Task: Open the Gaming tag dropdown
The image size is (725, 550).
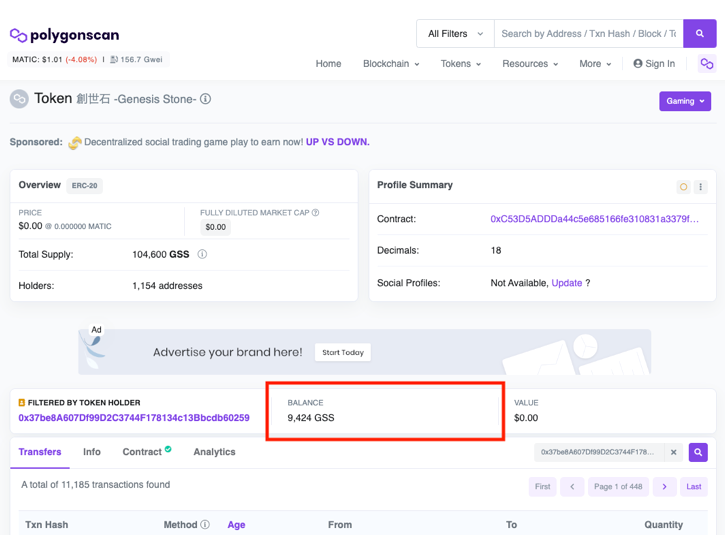Action: pyautogui.click(x=685, y=101)
